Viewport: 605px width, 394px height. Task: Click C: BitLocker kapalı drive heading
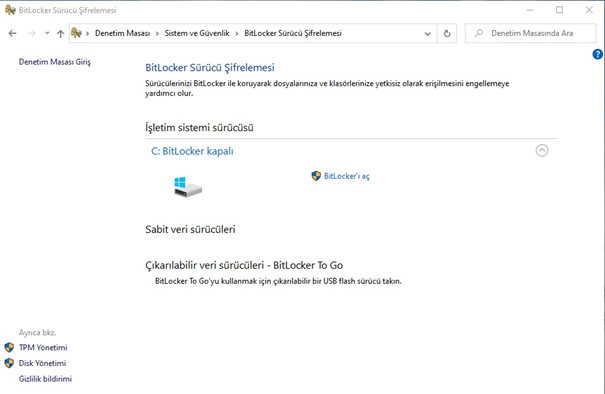click(192, 151)
